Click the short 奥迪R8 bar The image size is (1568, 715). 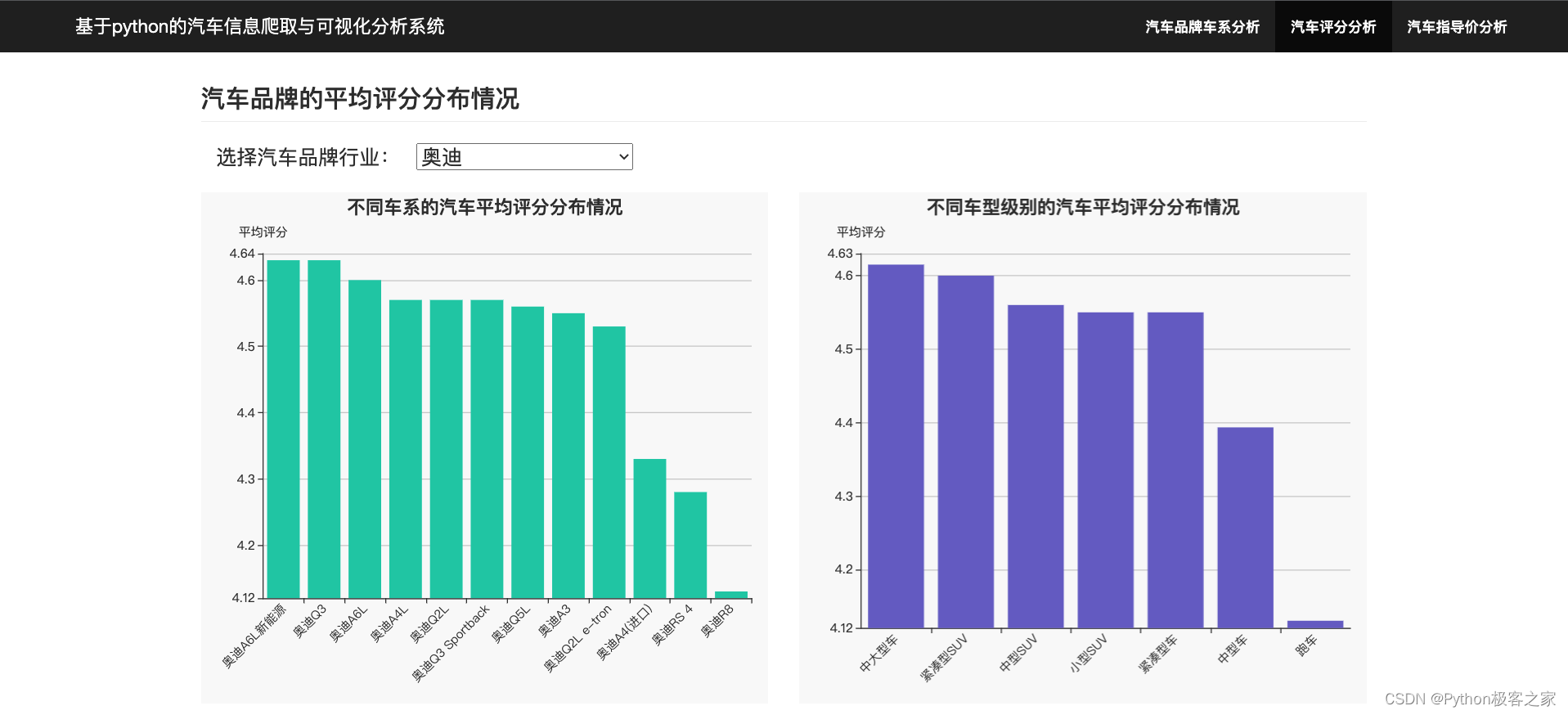coord(731,595)
